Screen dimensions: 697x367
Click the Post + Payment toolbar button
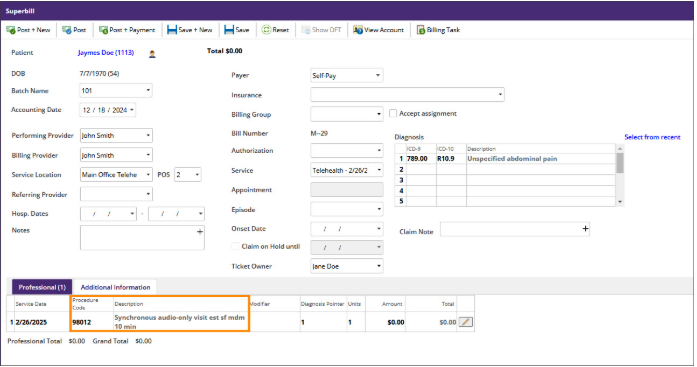(127, 30)
